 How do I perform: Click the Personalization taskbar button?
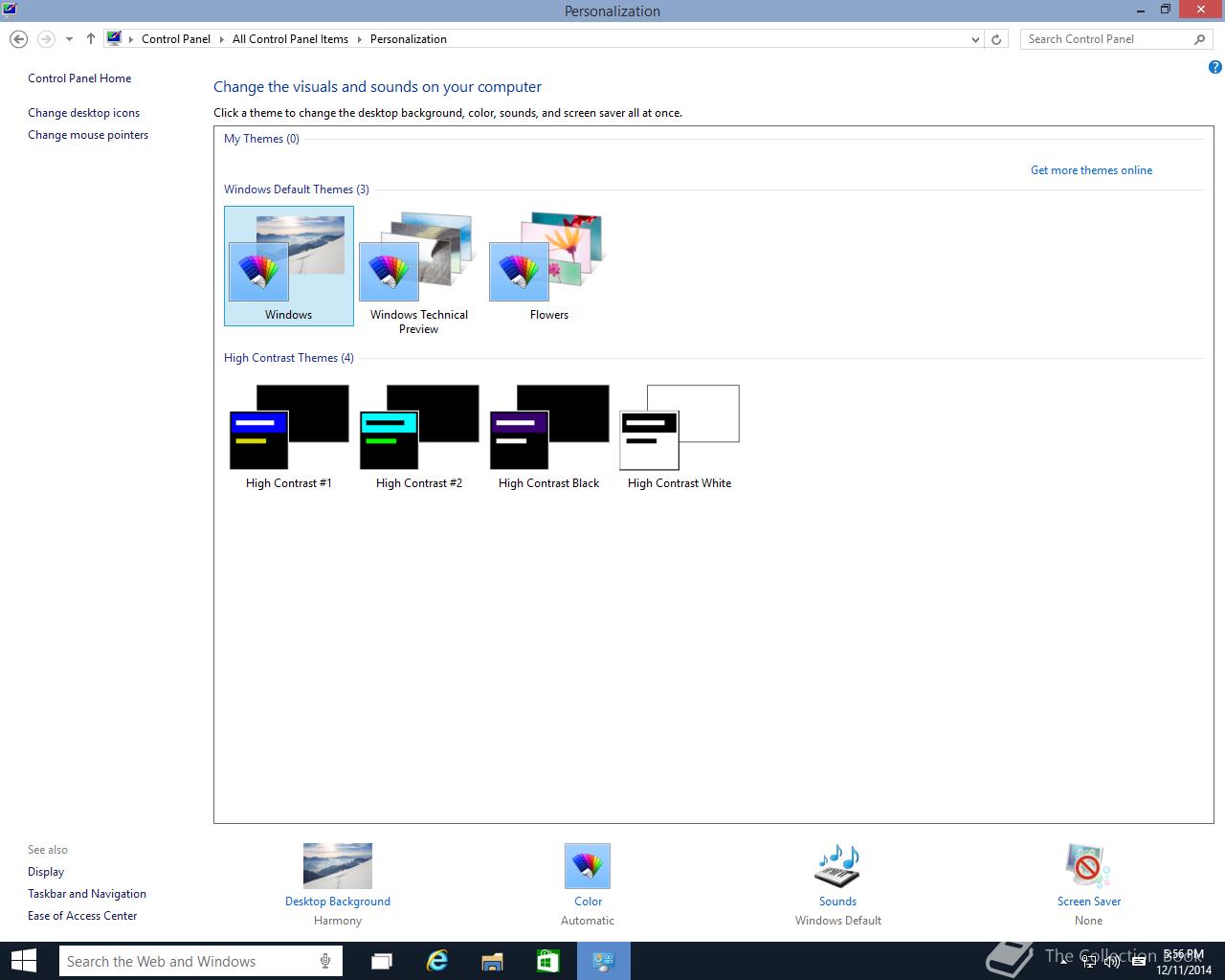604,961
